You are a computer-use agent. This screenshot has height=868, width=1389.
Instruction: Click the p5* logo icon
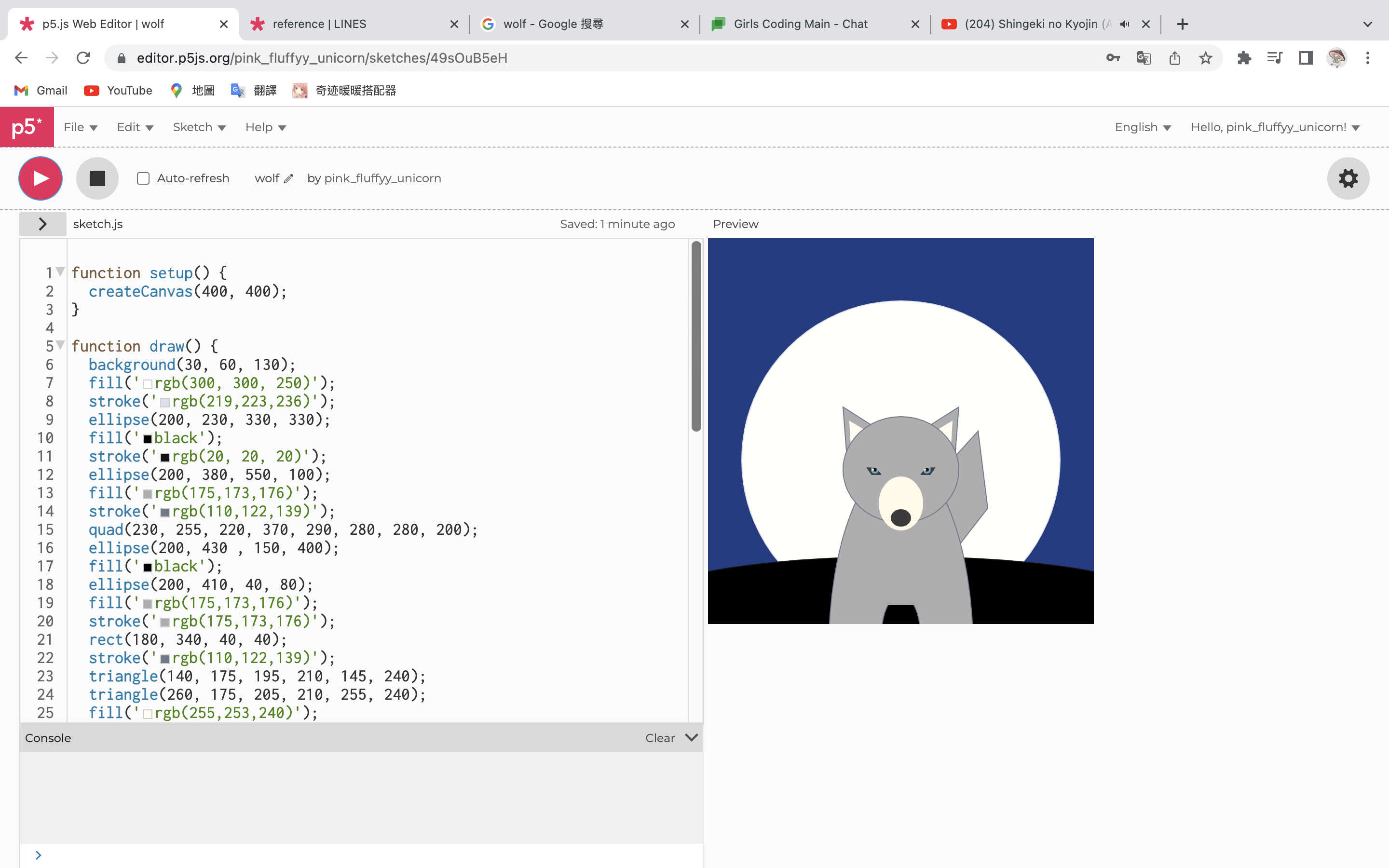27,127
